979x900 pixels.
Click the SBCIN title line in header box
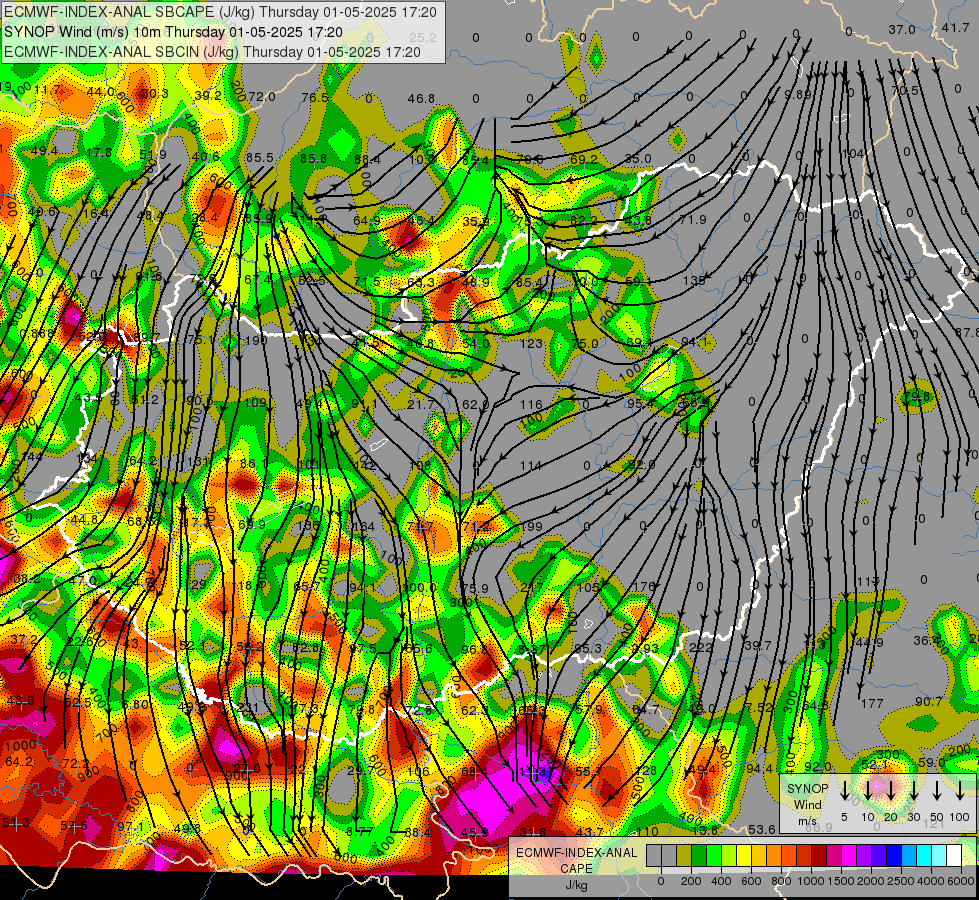(212, 52)
